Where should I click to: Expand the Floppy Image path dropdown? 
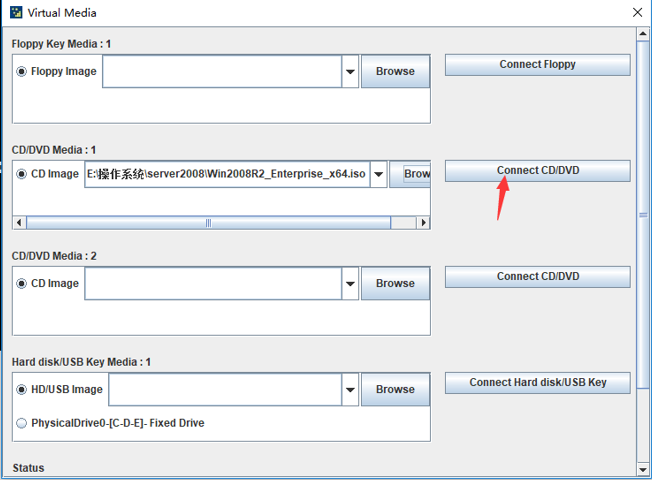350,72
